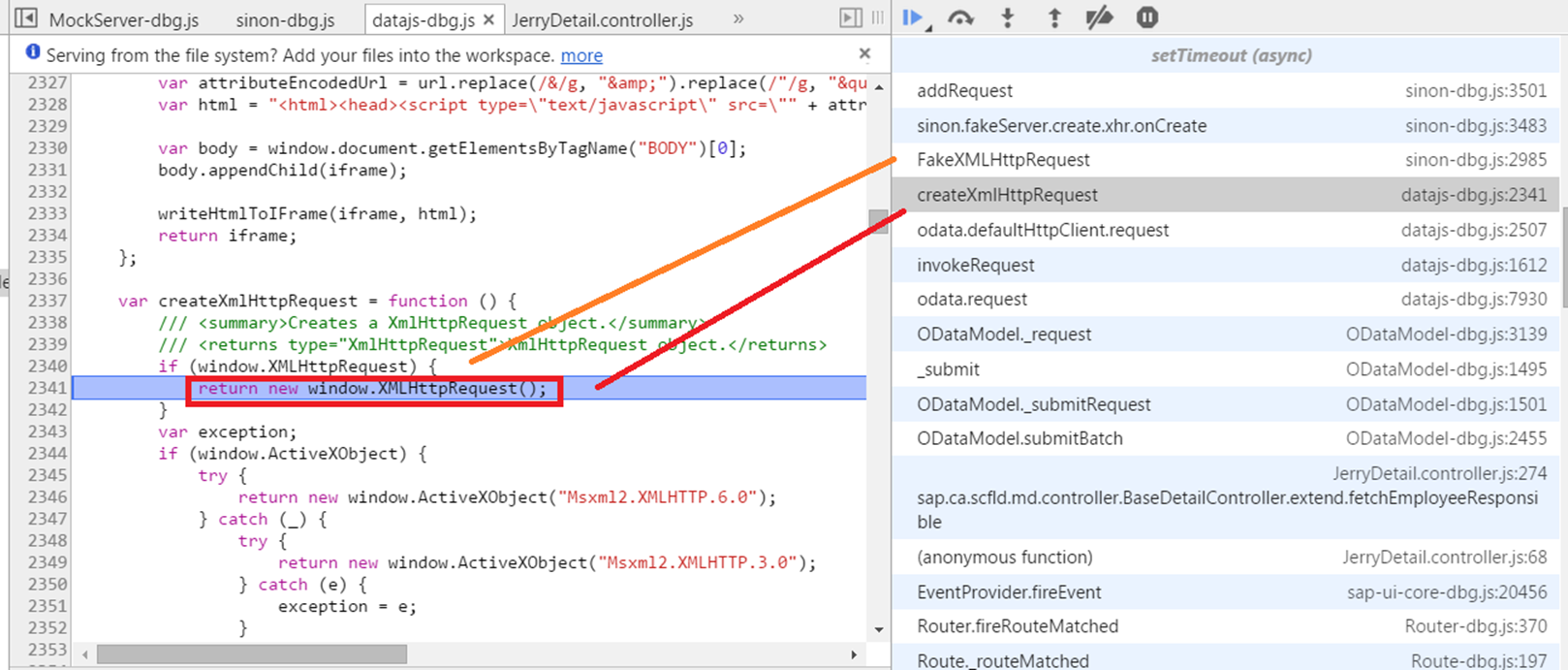
Task: Click call stack panel scrollbar thumb
Action: coord(1562,258)
